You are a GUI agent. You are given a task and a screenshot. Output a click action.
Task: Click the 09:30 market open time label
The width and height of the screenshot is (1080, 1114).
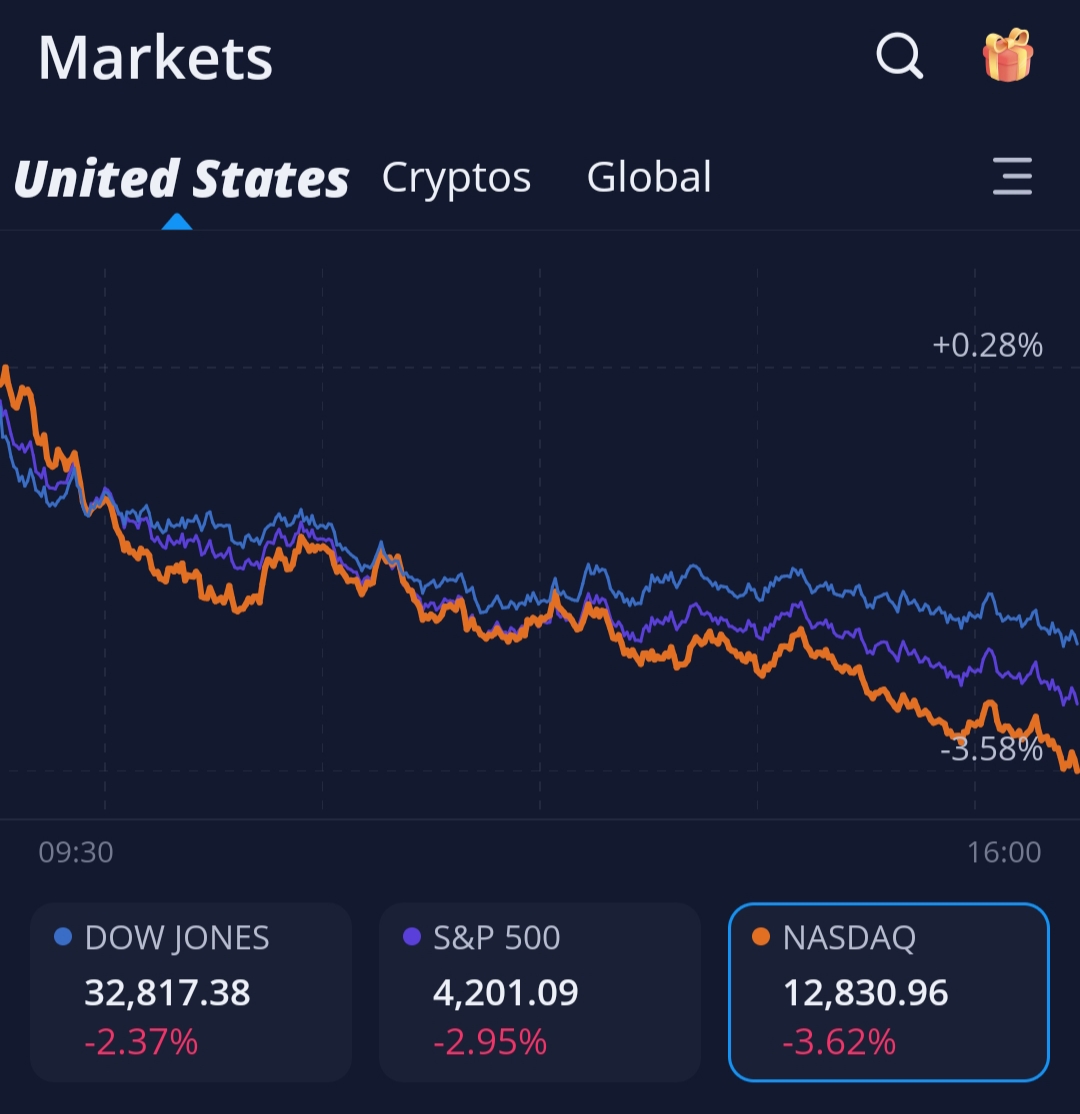coord(76,852)
